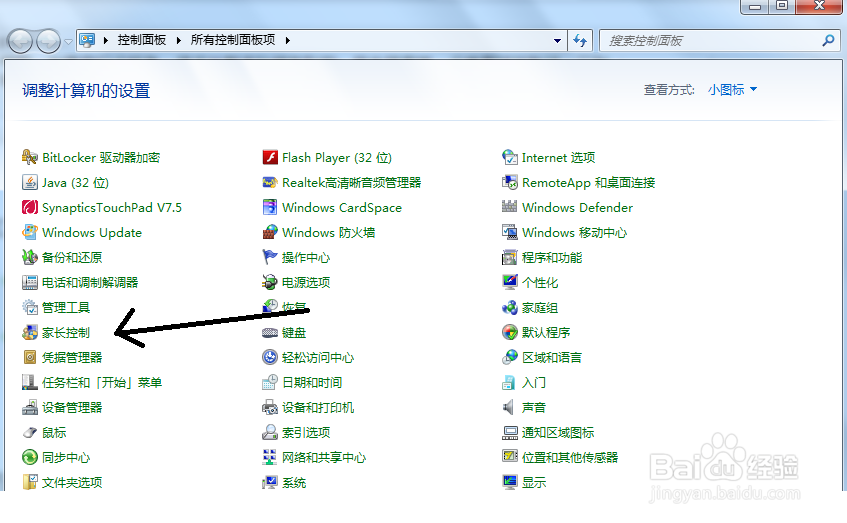The width and height of the screenshot is (847, 523).
Task: Click the Windows Defender icon
Action: click(x=509, y=207)
